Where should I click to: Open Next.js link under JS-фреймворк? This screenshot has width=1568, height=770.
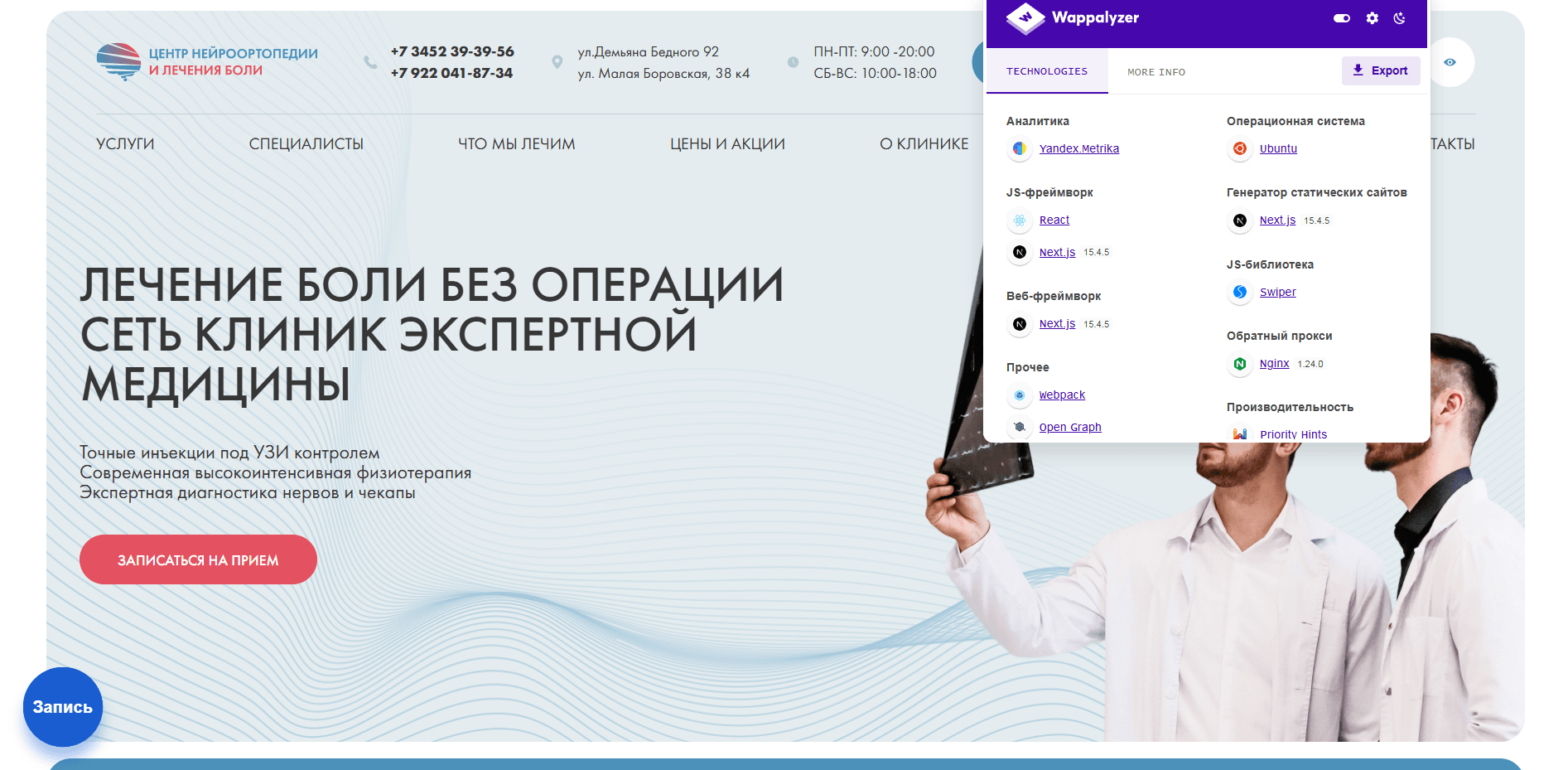[1057, 252]
